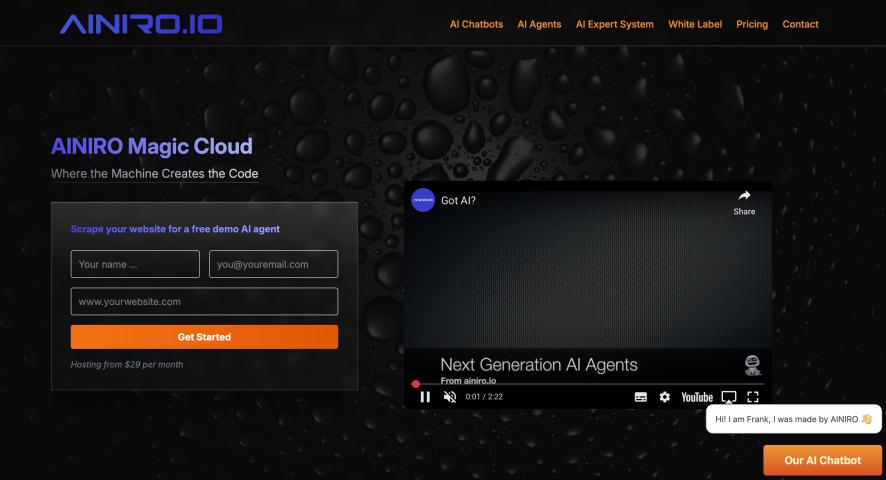Viewport: 886px width, 480px height.
Task: Open the White Label page
Action: [695, 24]
